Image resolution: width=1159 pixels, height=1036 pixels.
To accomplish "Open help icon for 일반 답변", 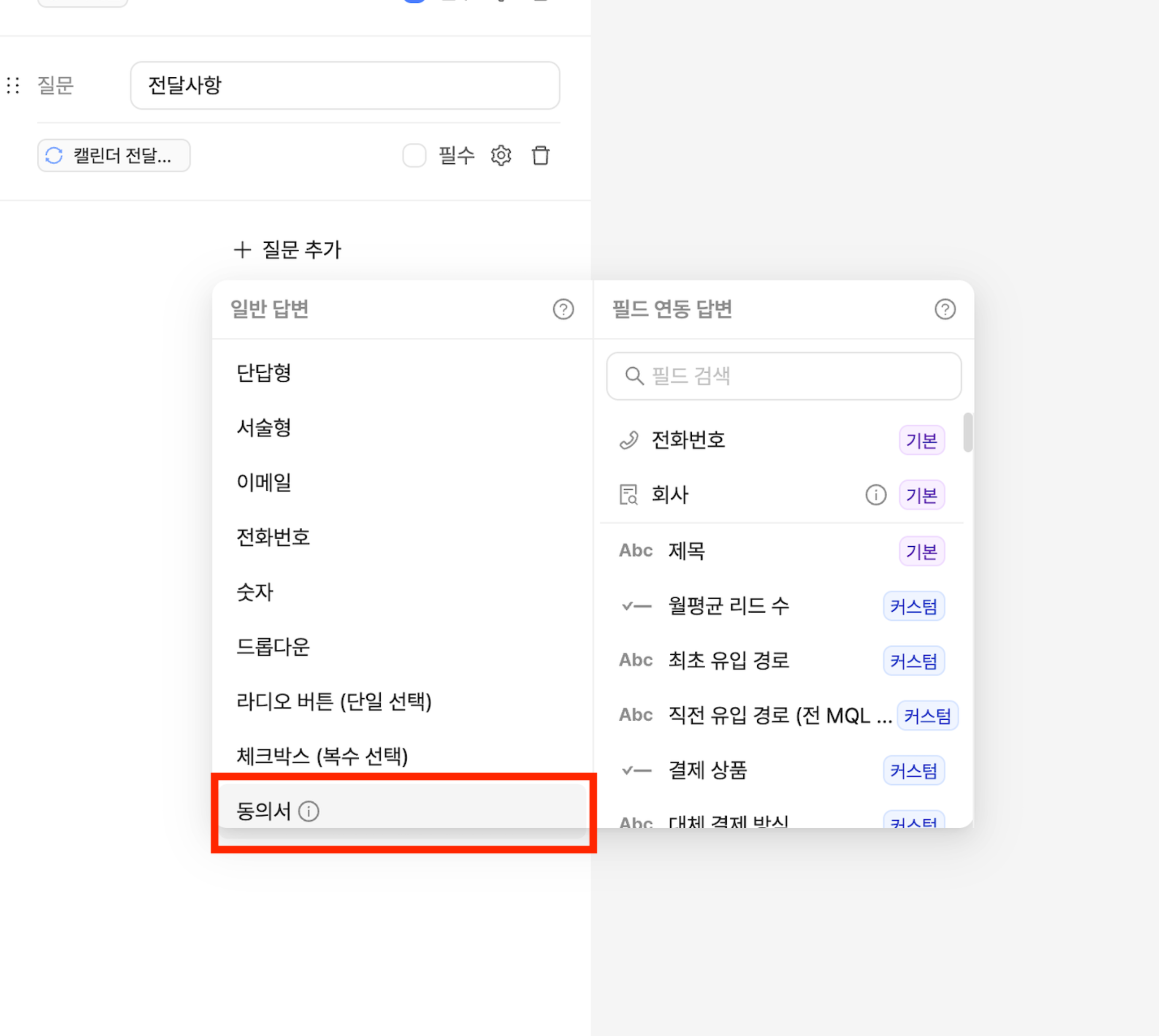I will coord(563,309).
